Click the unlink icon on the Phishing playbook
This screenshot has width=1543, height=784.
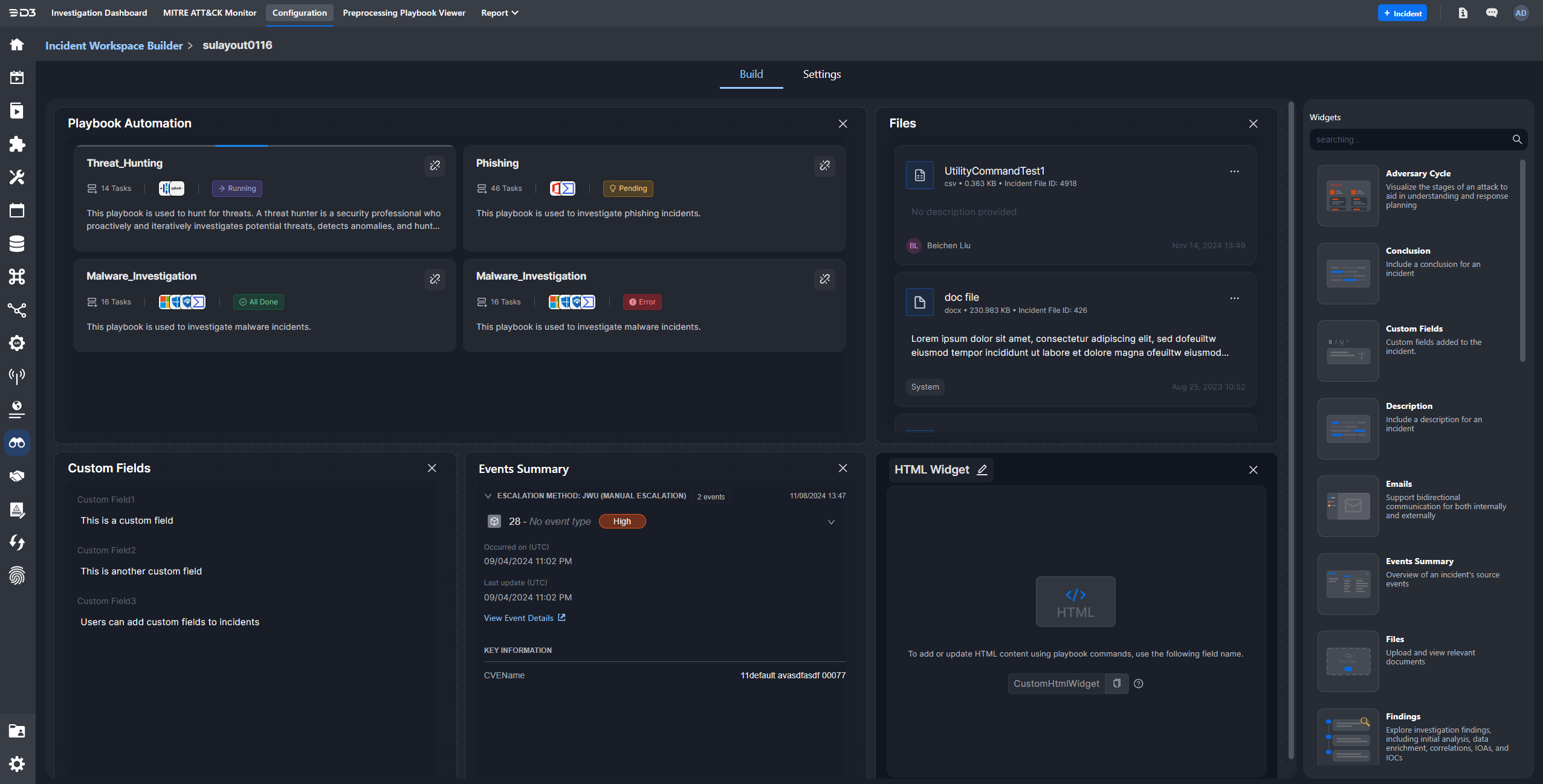click(824, 165)
